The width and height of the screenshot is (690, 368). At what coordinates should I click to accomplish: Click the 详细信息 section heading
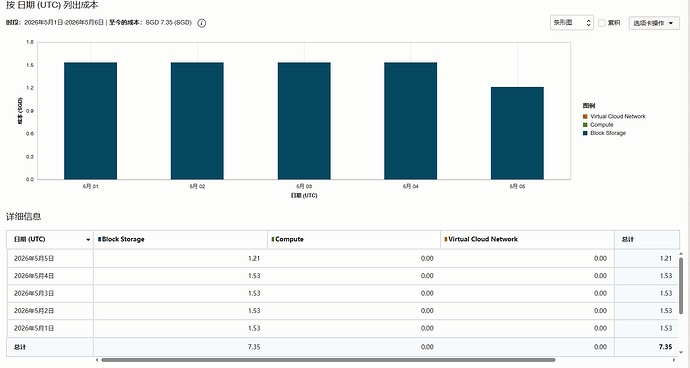point(23,217)
